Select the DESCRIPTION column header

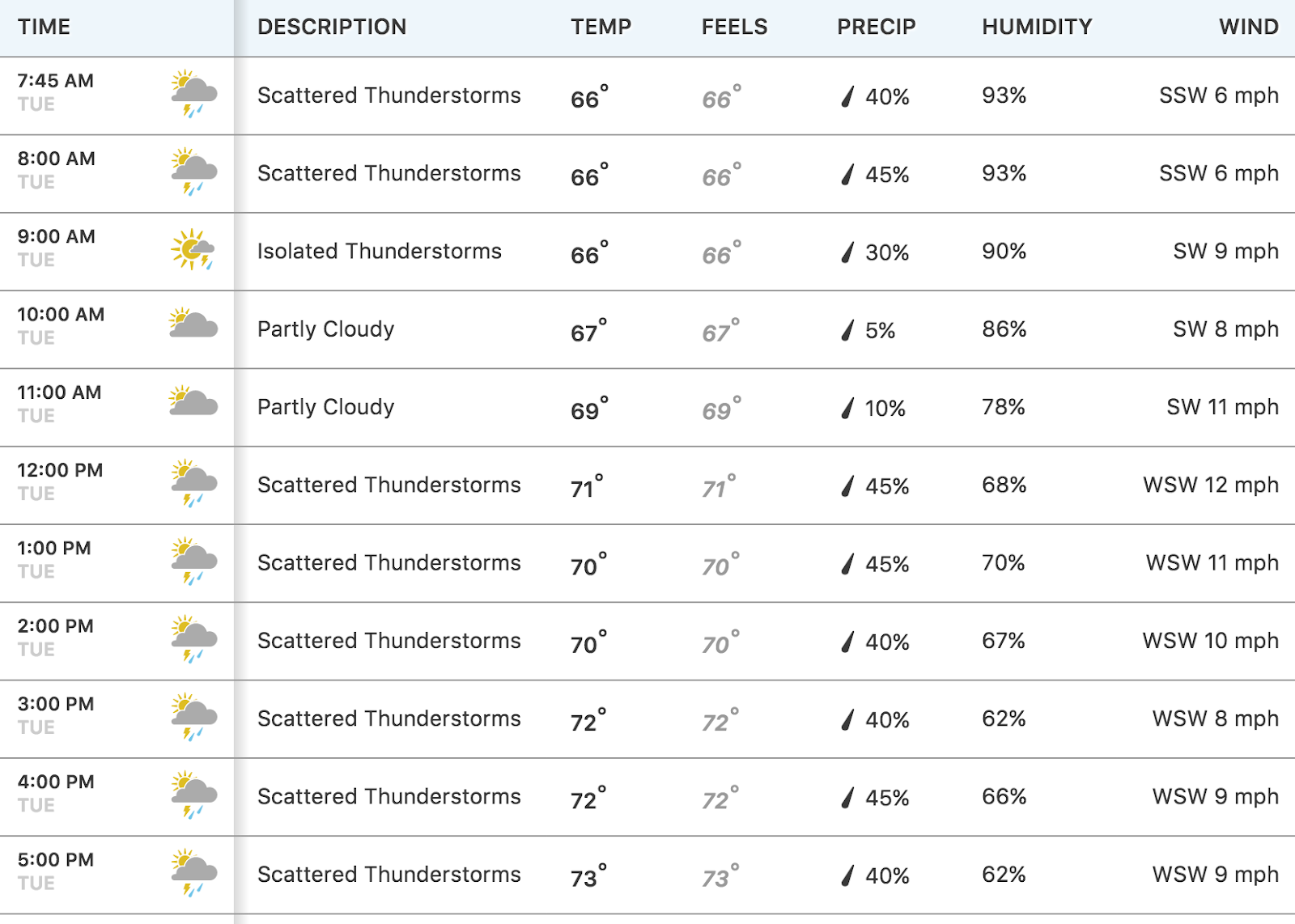pyautogui.click(x=332, y=27)
